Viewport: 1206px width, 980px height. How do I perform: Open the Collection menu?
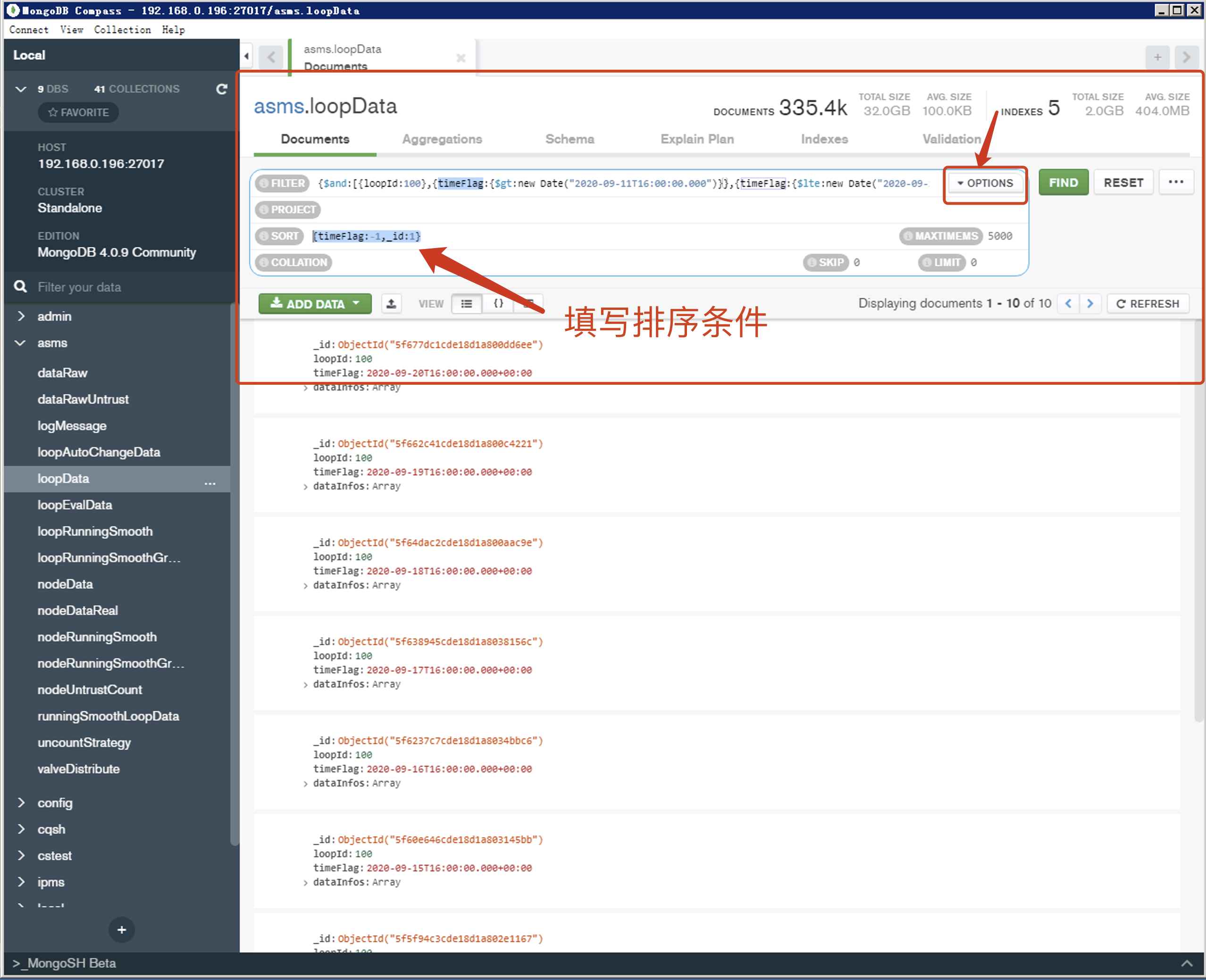(122, 29)
